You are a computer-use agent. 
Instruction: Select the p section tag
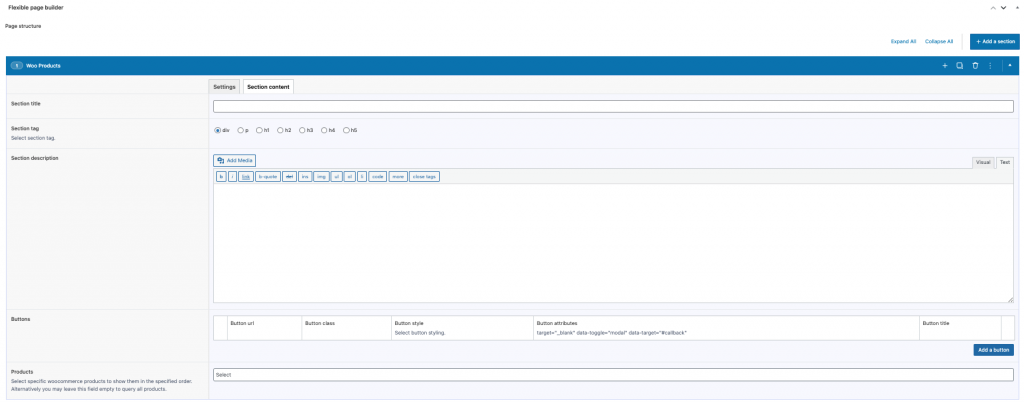pyautogui.click(x=240, y=130)
